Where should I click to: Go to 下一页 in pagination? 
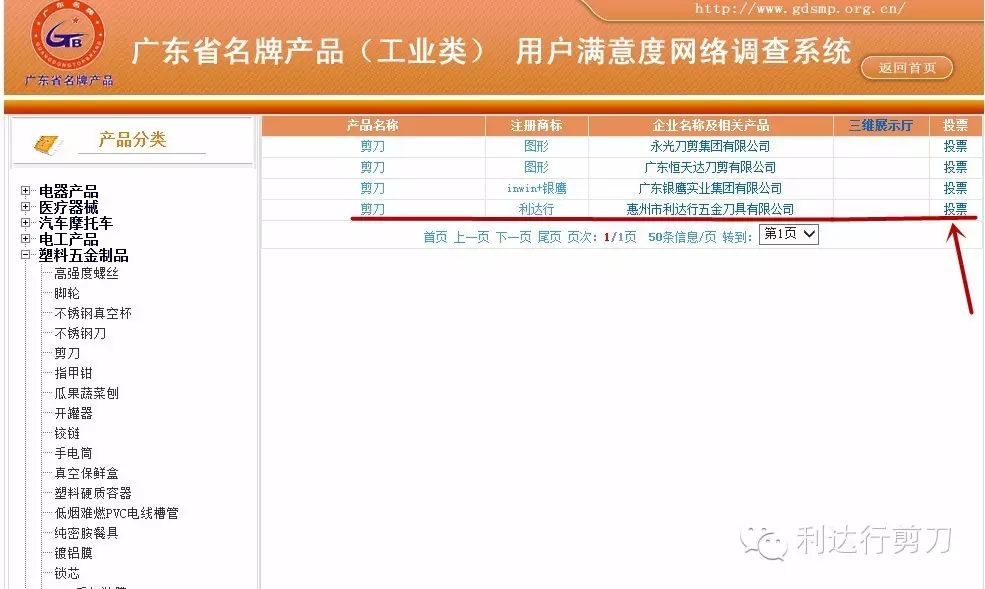[513, 237]
